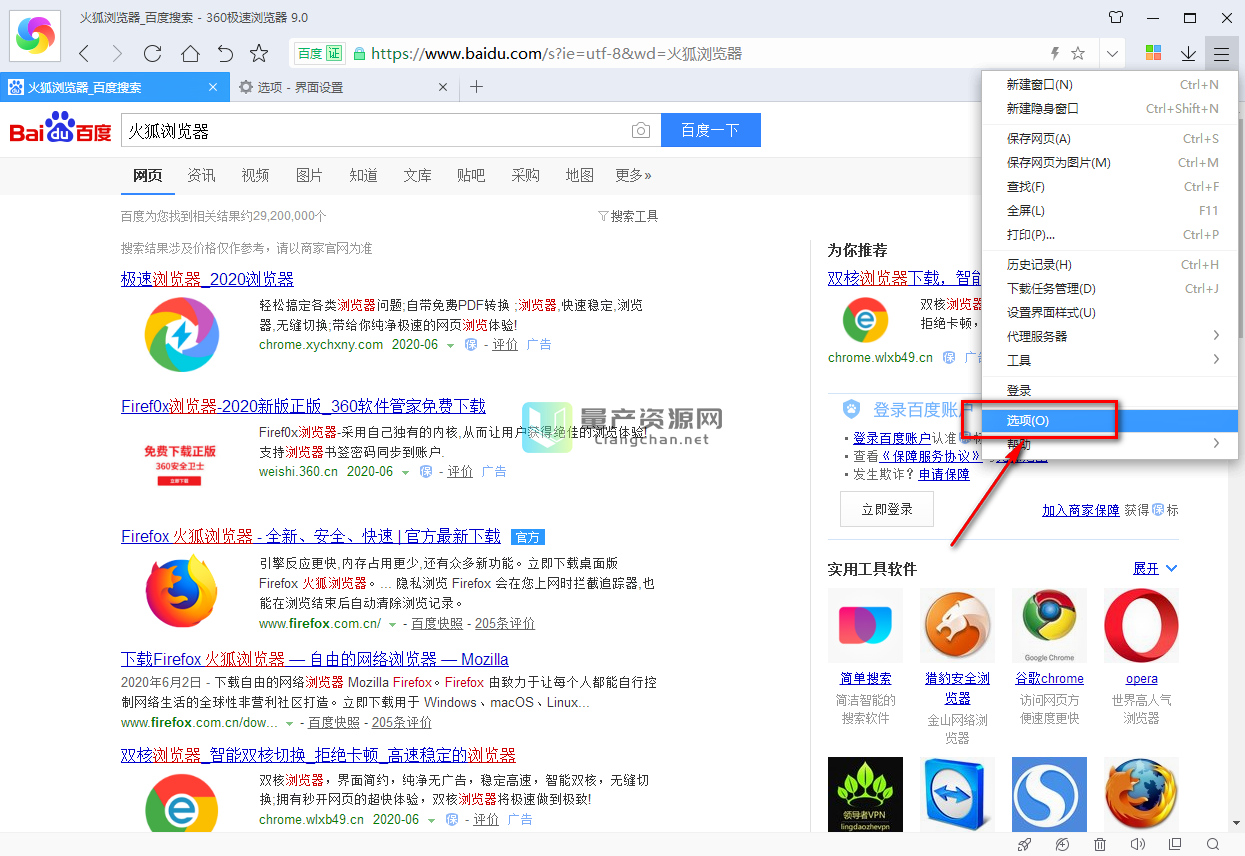Open the colorful apps grid icon
Screen dimensions: 1245x856
[x=1153, y=53]
